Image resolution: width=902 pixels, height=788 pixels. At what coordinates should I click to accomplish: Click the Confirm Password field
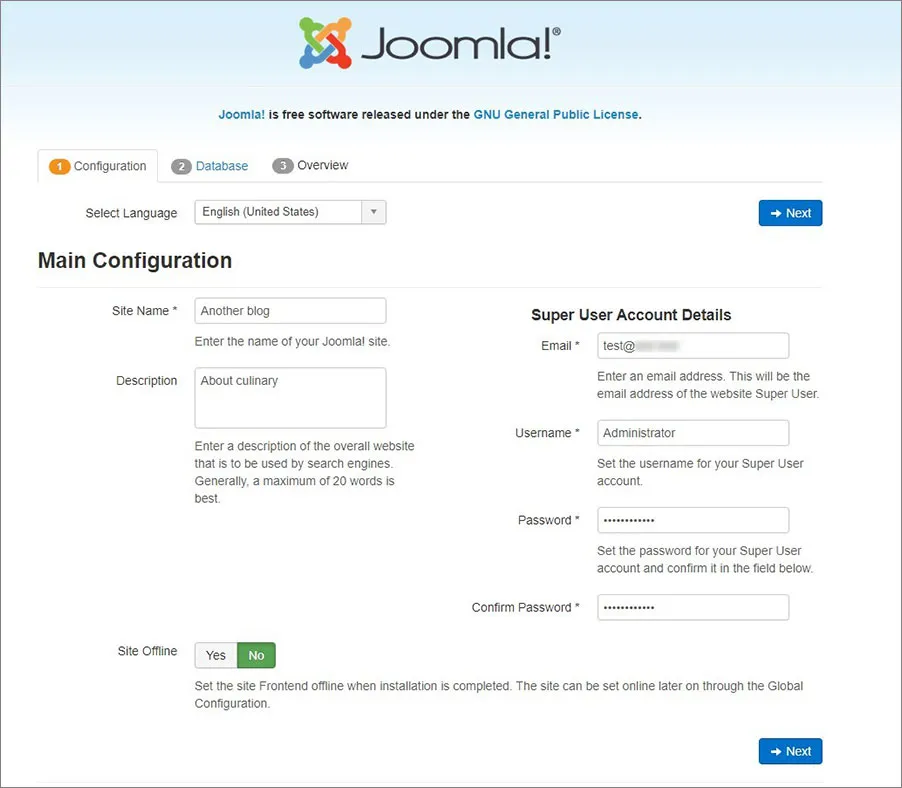click(693, 607)
